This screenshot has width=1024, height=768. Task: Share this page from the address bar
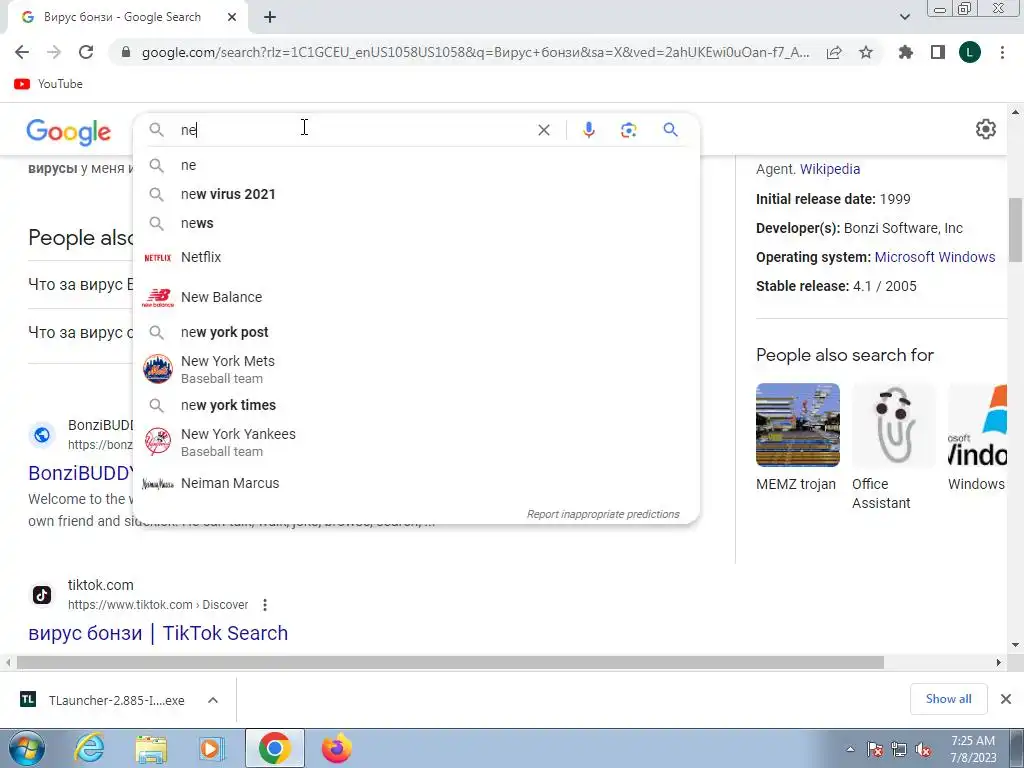click(834, 52)
